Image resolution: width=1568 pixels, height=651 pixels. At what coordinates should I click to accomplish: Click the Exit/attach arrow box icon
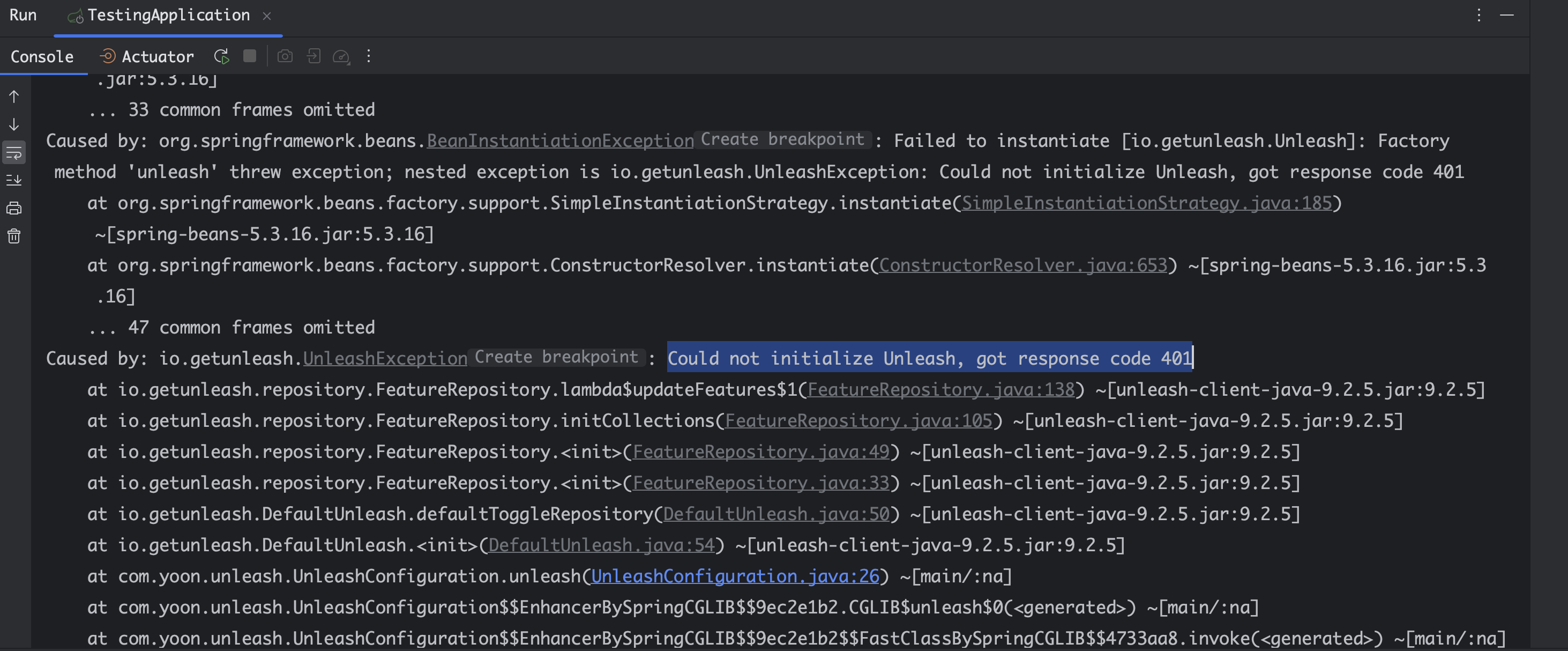click(x=313, y=57)
